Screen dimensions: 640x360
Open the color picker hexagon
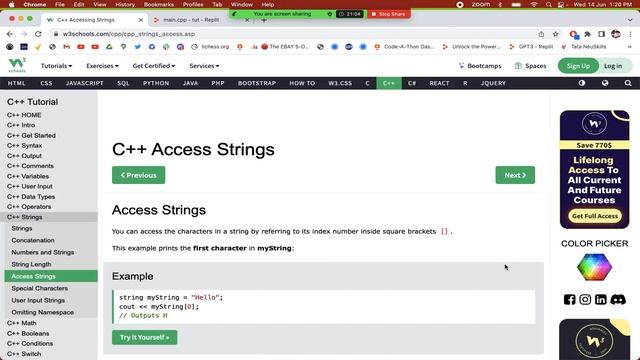[x=594, y=267]
